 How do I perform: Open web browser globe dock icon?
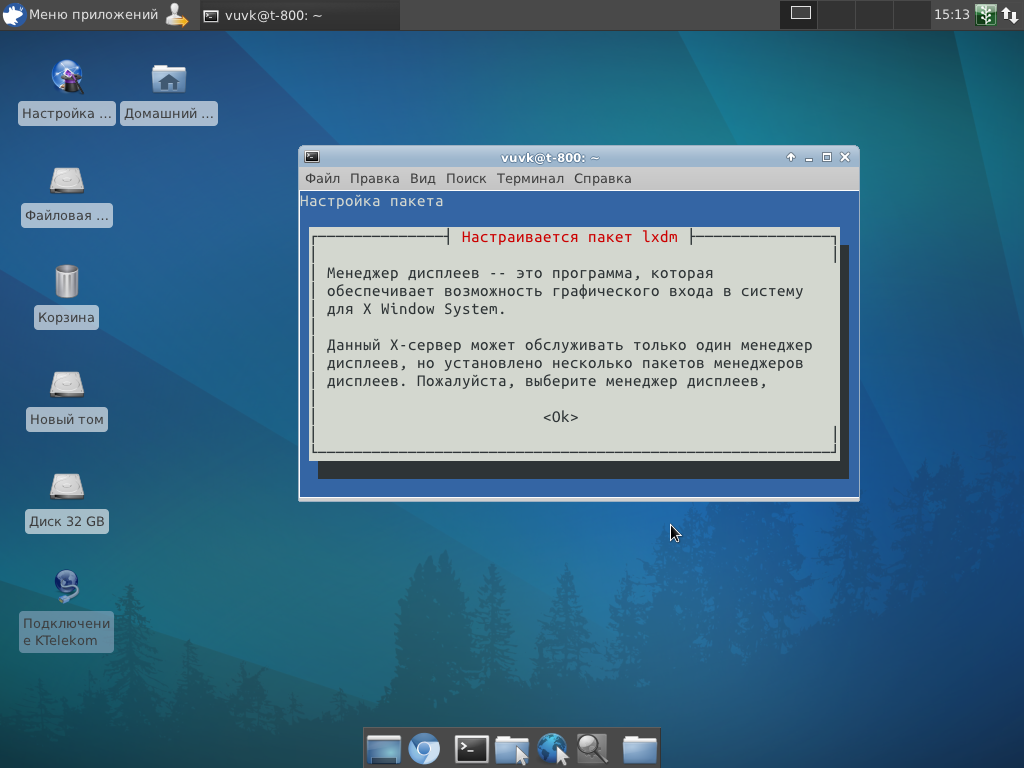click(552, 748)
